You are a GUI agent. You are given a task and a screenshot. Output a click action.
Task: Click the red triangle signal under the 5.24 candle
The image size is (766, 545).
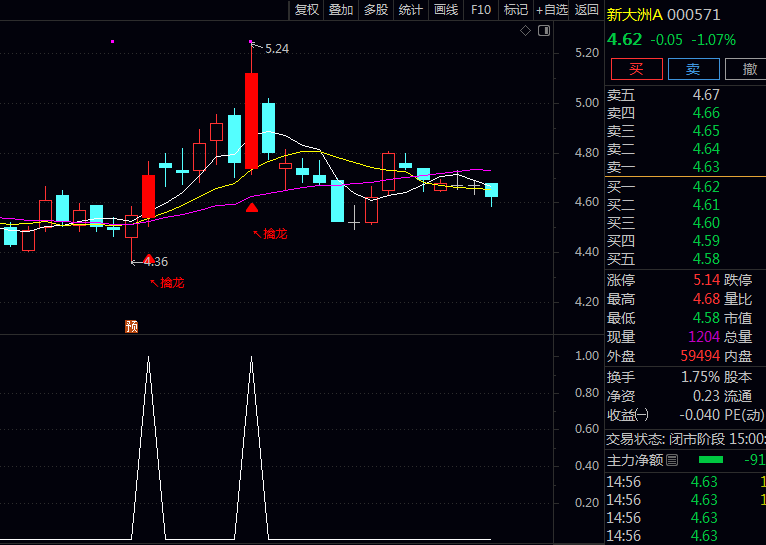(x=252, y=207)
